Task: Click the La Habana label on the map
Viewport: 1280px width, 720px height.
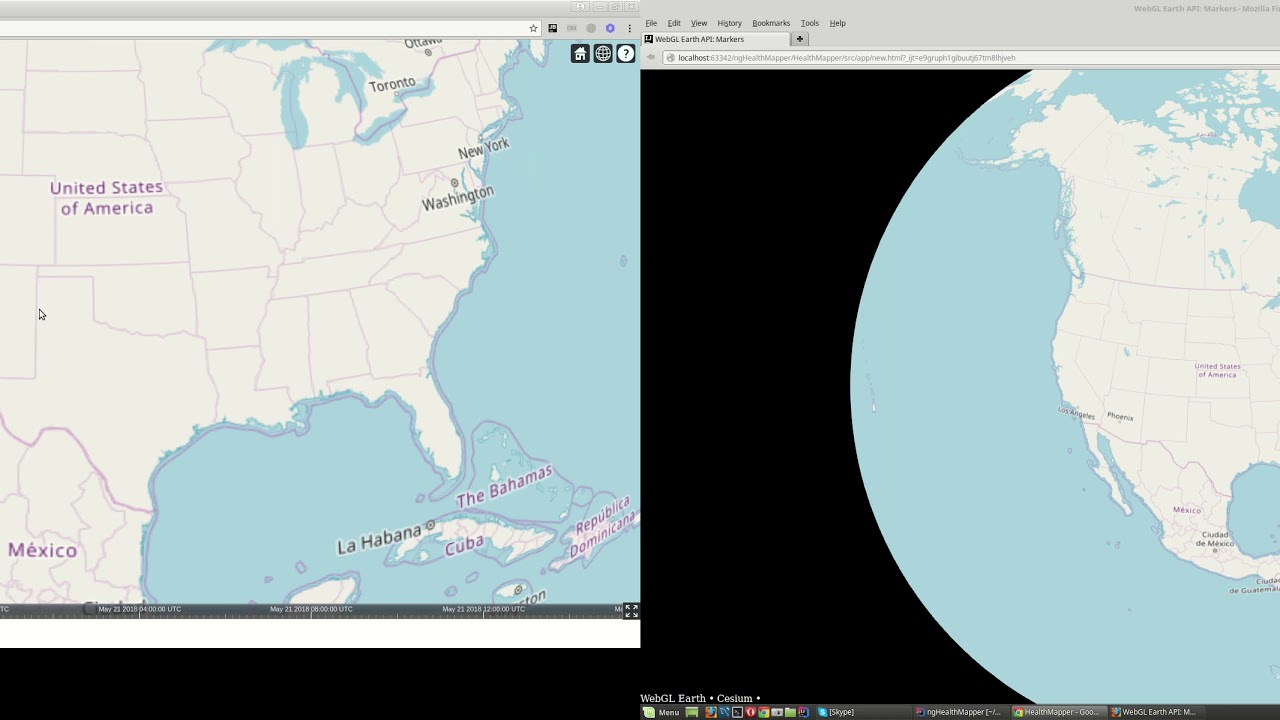Action: (379, 539)
